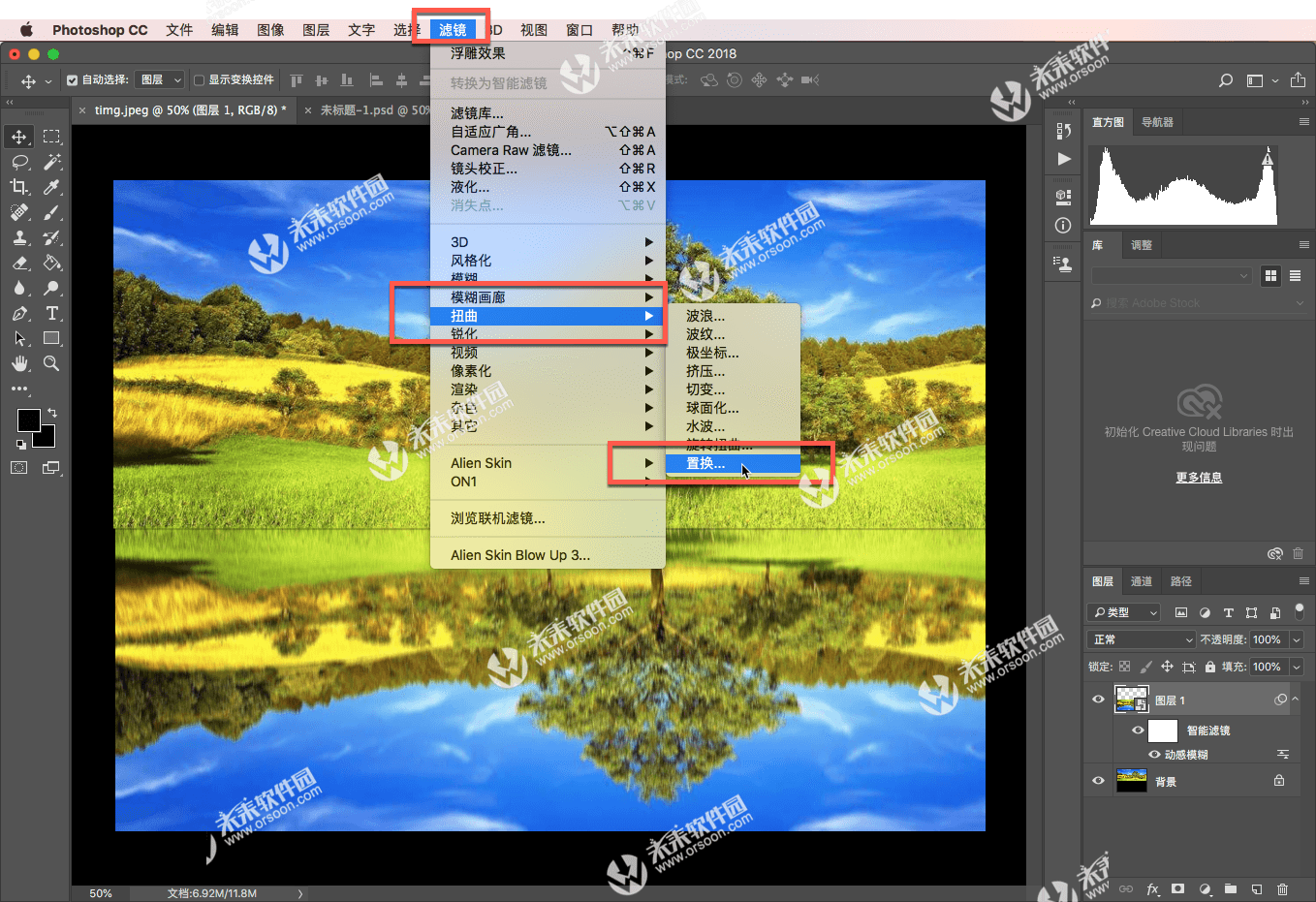
Task: Click the Change Screen Mode icon
Action: [51, 467]
